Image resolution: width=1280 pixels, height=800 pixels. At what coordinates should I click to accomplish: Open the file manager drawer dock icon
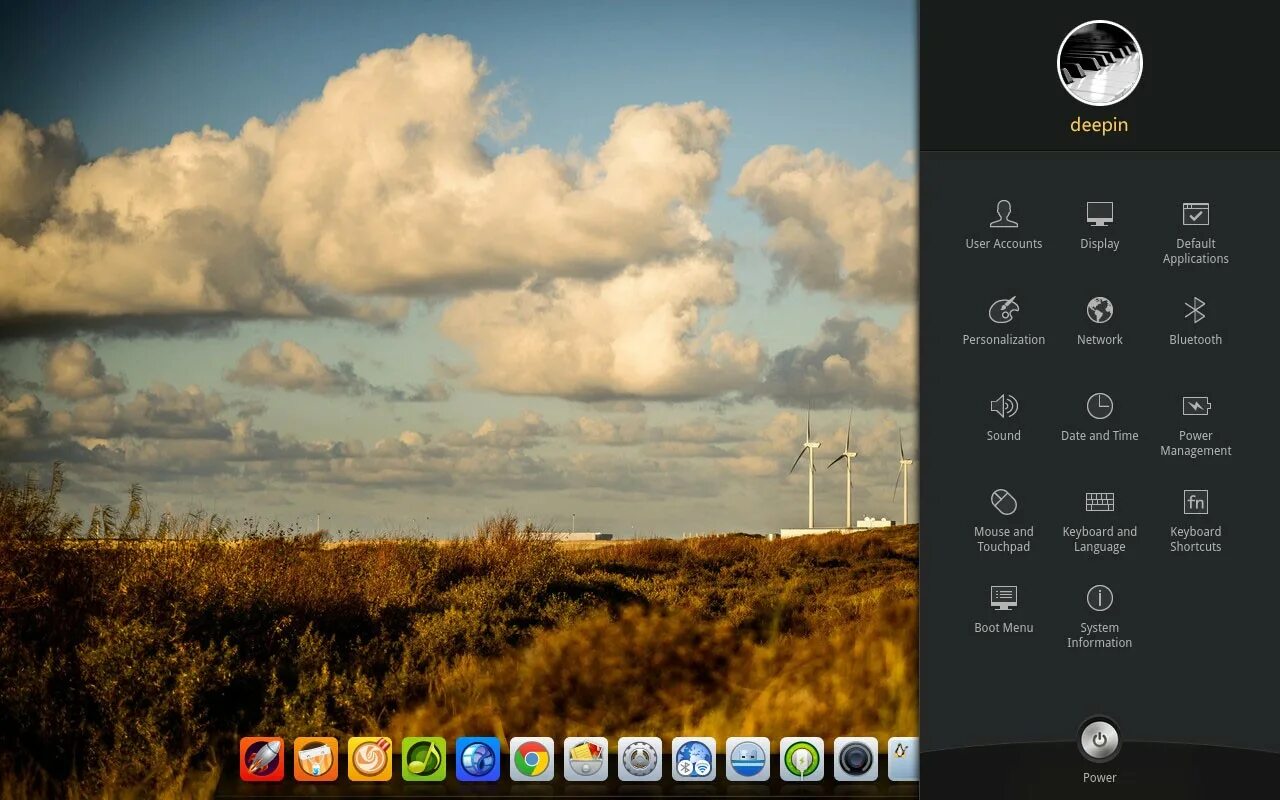[x=586, y=760]
